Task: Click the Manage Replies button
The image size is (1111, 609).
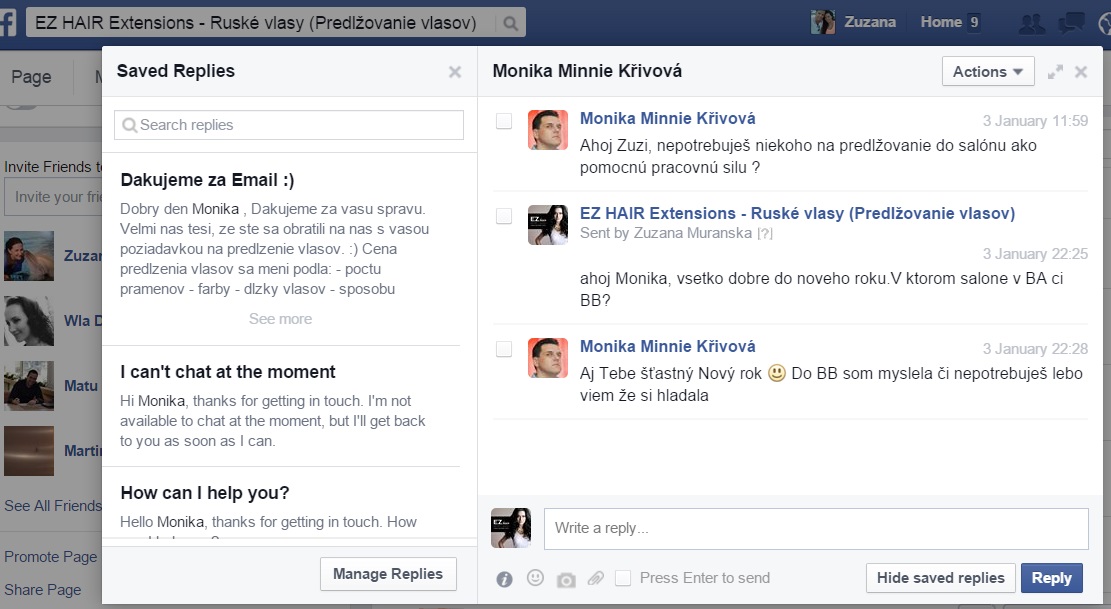Action: pyautogui.click(x=388, y=574)
